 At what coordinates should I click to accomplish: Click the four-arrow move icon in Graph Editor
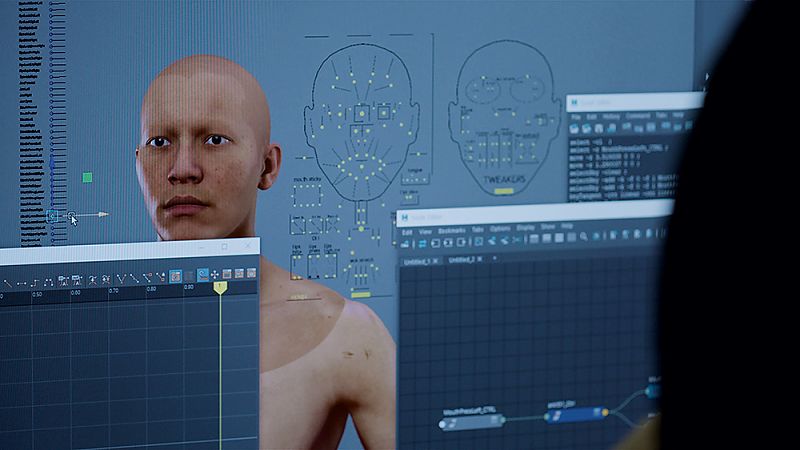pos(214,275)
